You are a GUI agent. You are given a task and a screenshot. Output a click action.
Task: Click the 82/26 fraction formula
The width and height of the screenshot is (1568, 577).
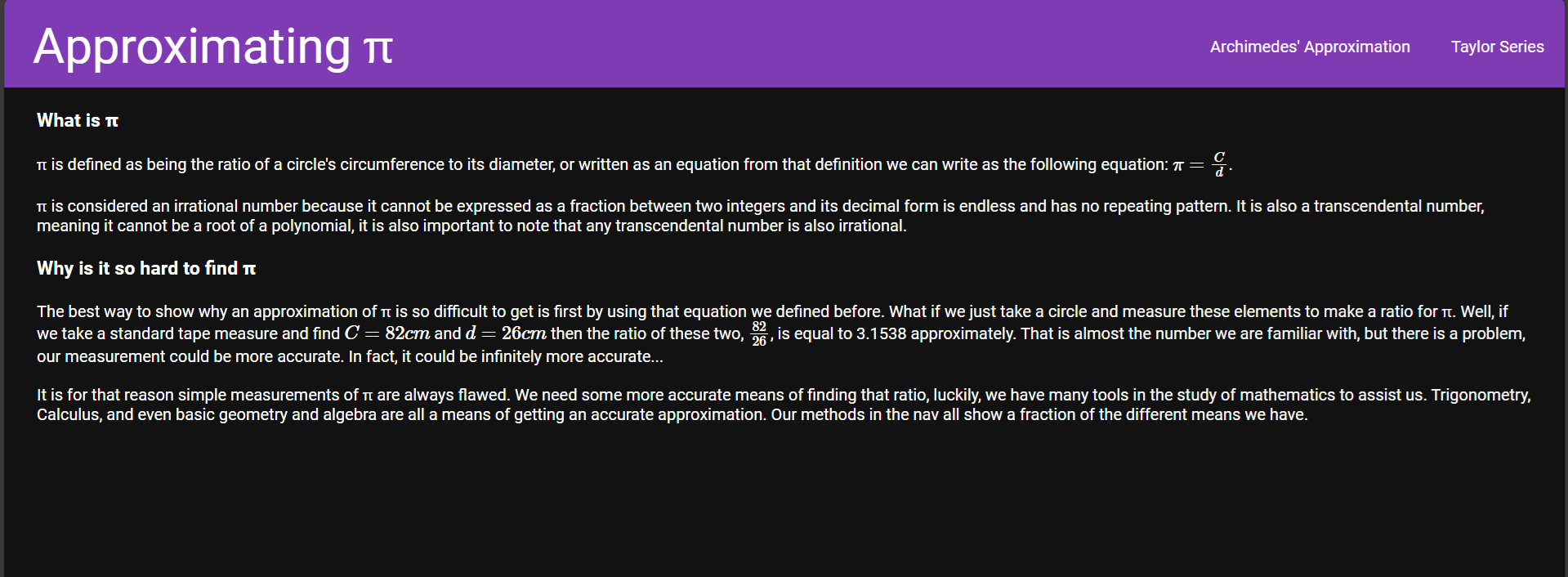point(759,333)
